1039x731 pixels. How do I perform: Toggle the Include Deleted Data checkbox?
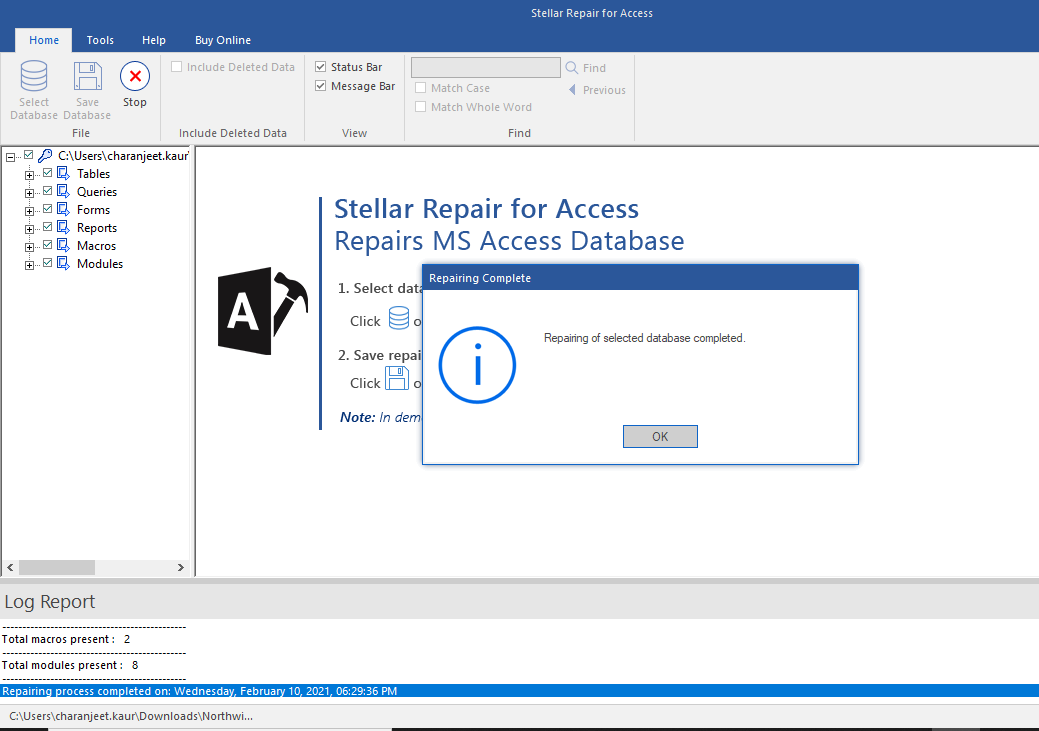[x=177, y=67]
